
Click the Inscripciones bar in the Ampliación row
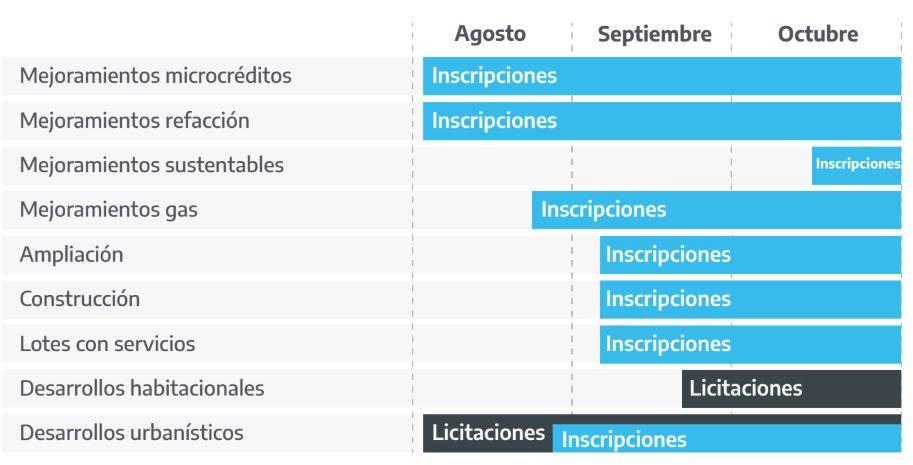[x=751, y=255]
